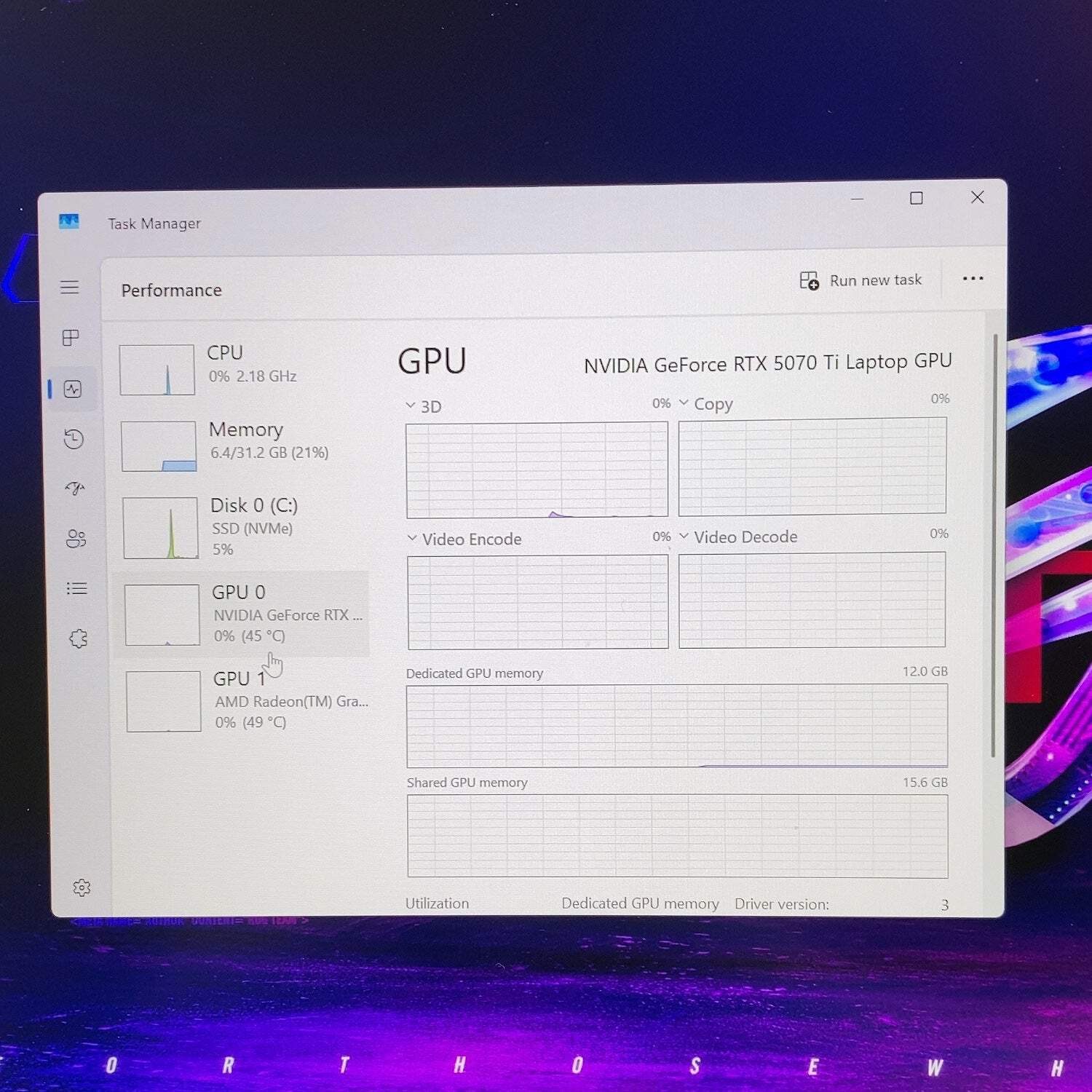Click the Run new task button
1092x1092 pixels.
[860, 280]
